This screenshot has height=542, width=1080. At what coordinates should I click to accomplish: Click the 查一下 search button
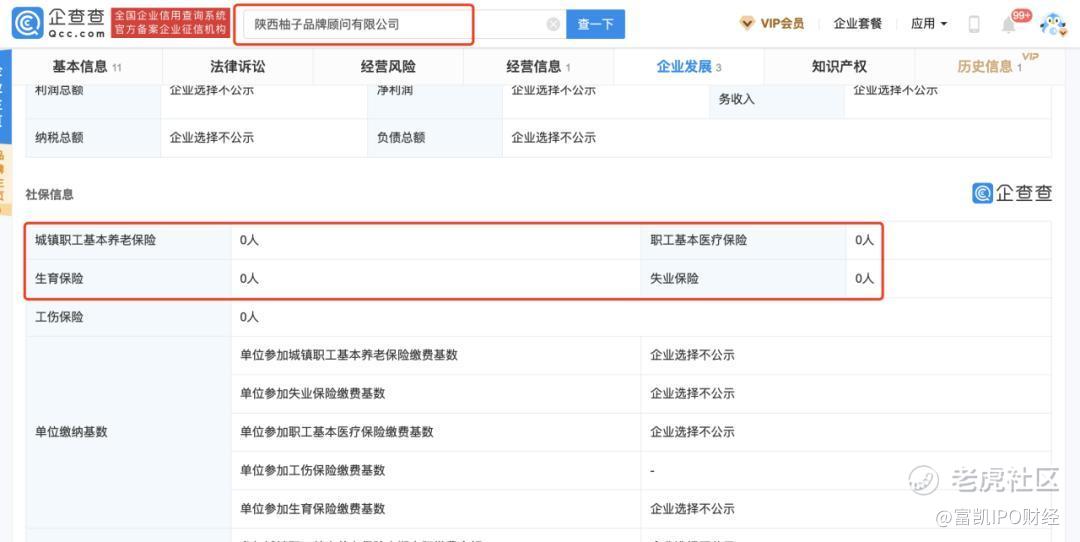(595, 24)
